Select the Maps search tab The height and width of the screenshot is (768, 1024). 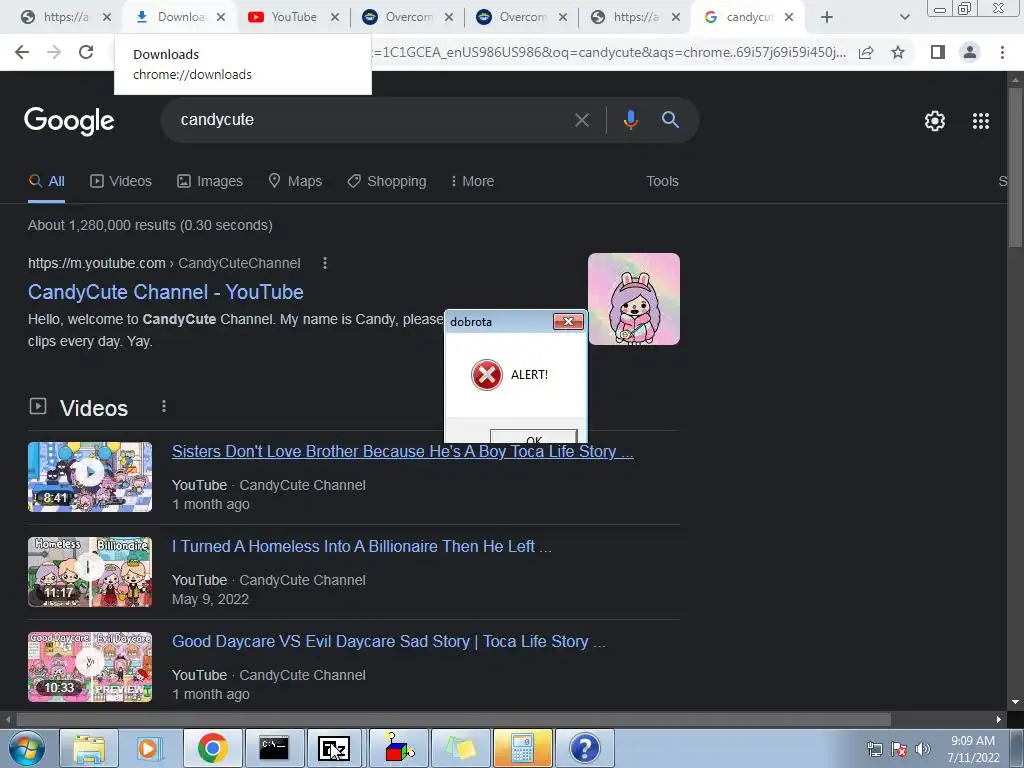pyautogui.click(x=295, y=182)
